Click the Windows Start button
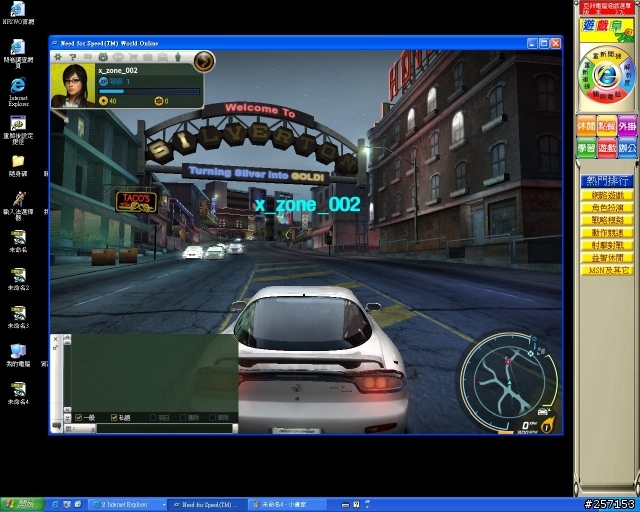640x512 pixels. click(x=22, y=505)
